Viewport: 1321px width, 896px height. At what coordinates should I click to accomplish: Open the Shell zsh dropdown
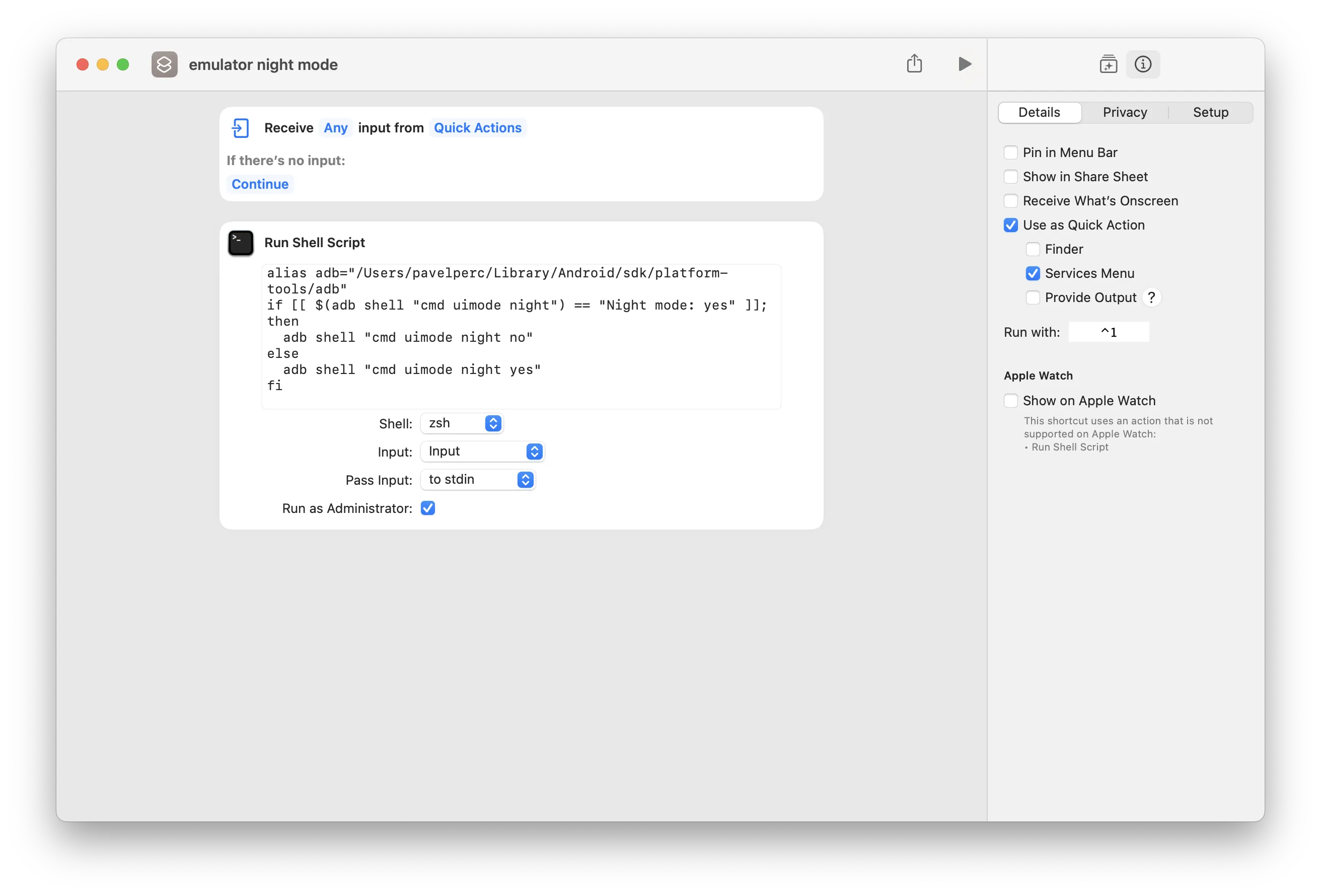point(462,423)
